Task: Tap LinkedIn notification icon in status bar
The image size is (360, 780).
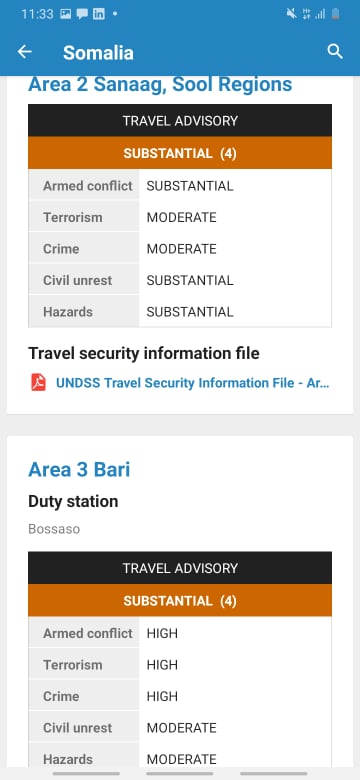Action: click(x=99, y=14)
